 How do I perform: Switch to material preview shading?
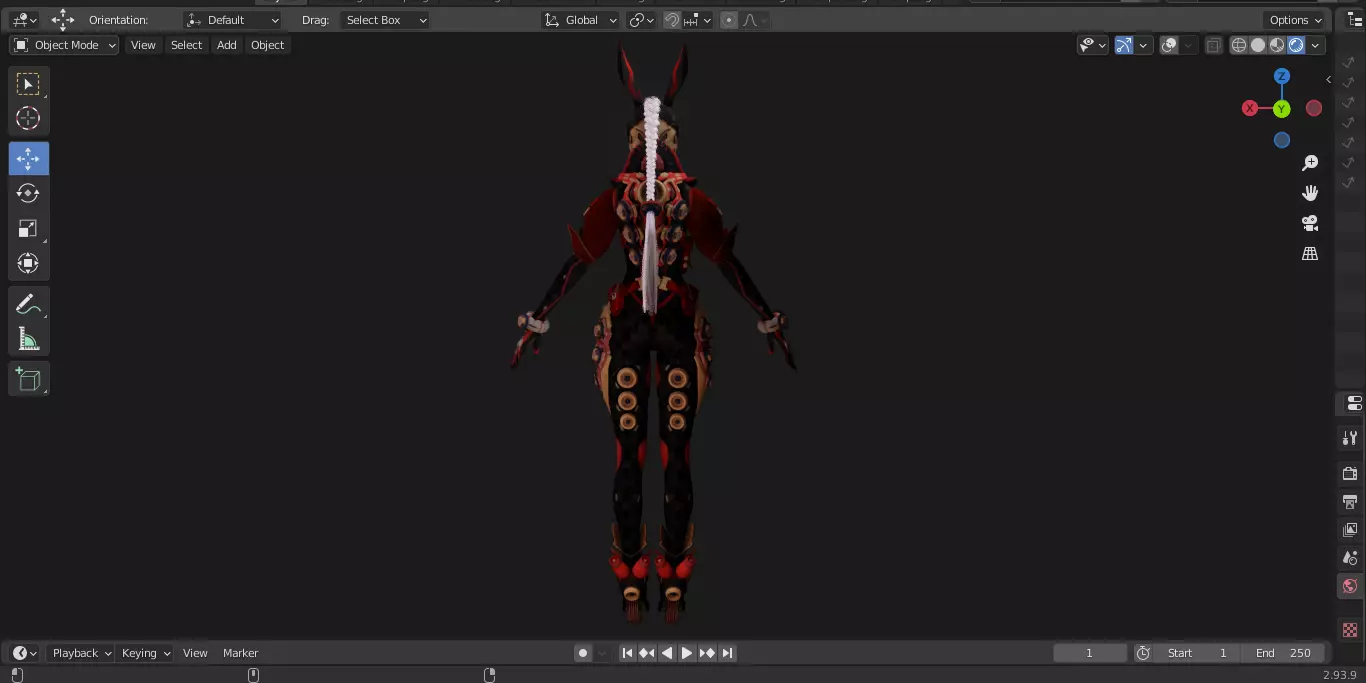1277,45
